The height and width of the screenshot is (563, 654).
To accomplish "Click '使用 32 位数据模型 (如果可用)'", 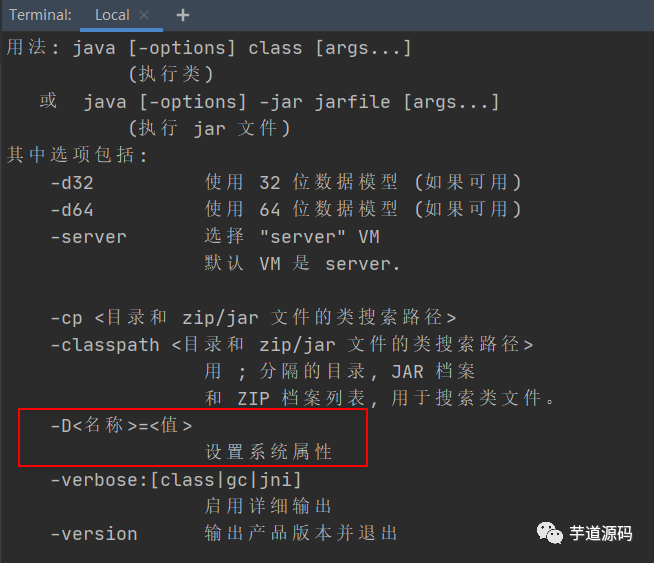I will tap(363, 182).
